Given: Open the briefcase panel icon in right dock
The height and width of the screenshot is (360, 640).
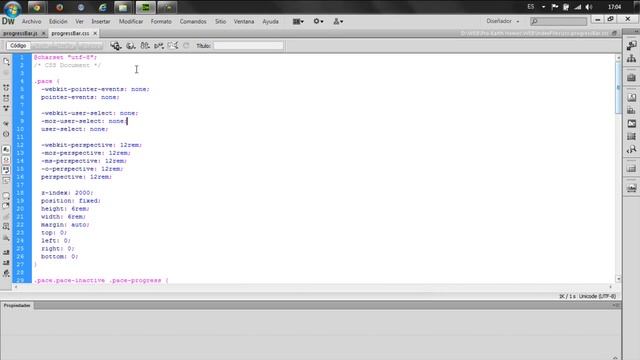Looking at the screenshot, I should [x=631, y=78].
